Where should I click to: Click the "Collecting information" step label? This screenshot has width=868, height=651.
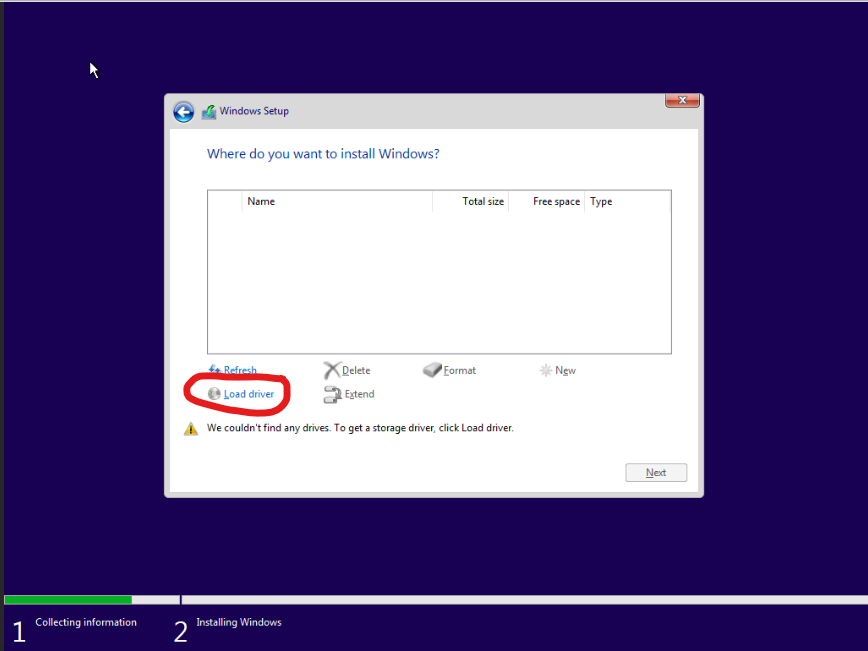(86, 622)
